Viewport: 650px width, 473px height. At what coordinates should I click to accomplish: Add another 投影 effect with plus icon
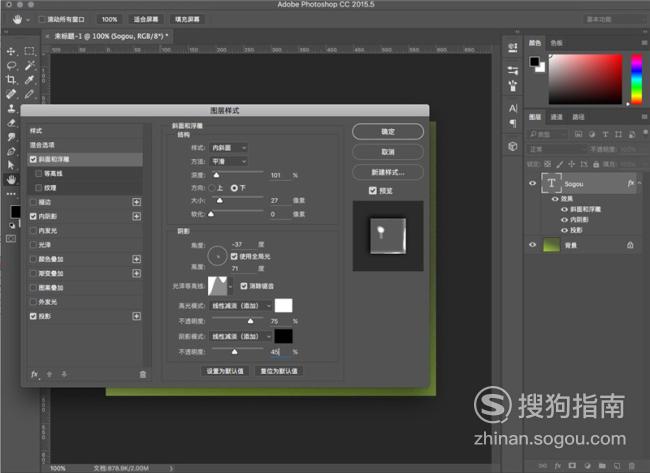pos(136,316)
